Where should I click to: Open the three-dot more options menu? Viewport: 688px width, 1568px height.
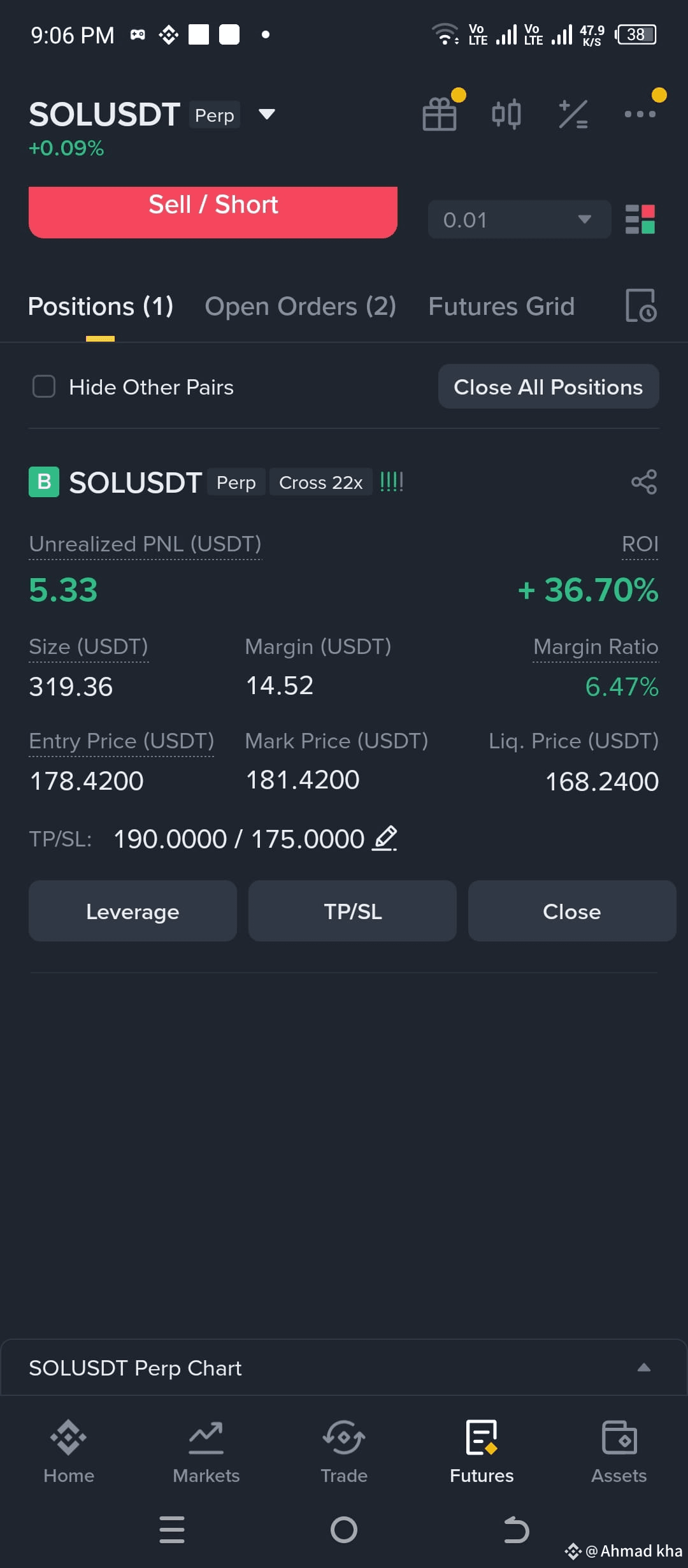tap(640, 114)
